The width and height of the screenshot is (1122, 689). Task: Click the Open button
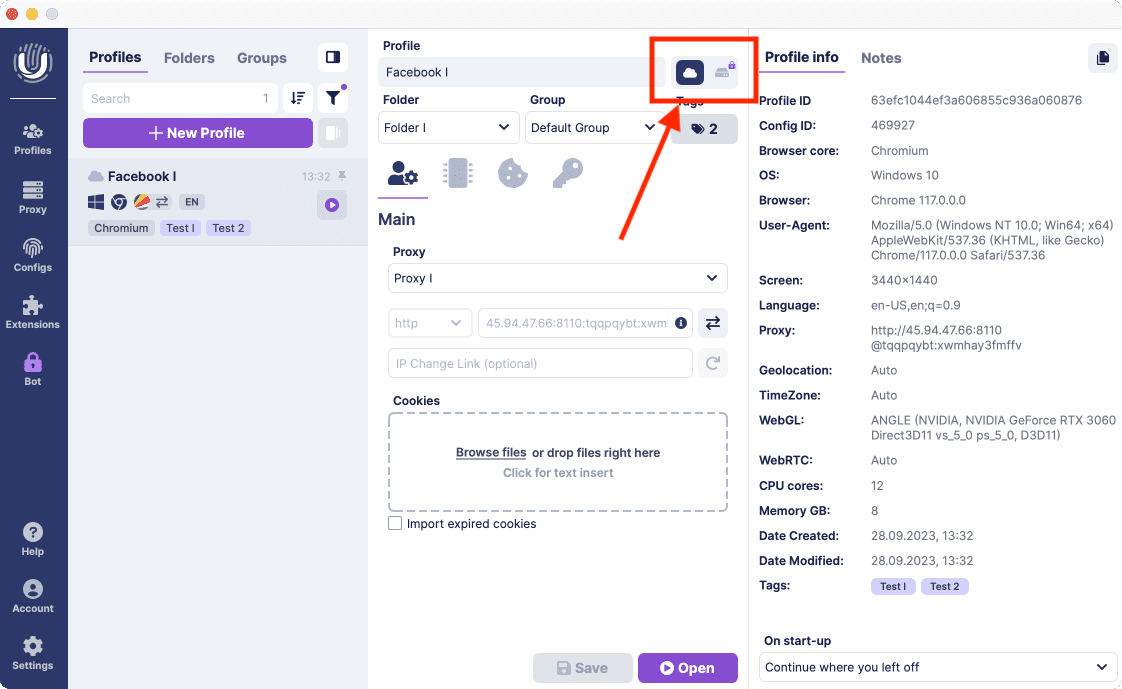point(688,668)
